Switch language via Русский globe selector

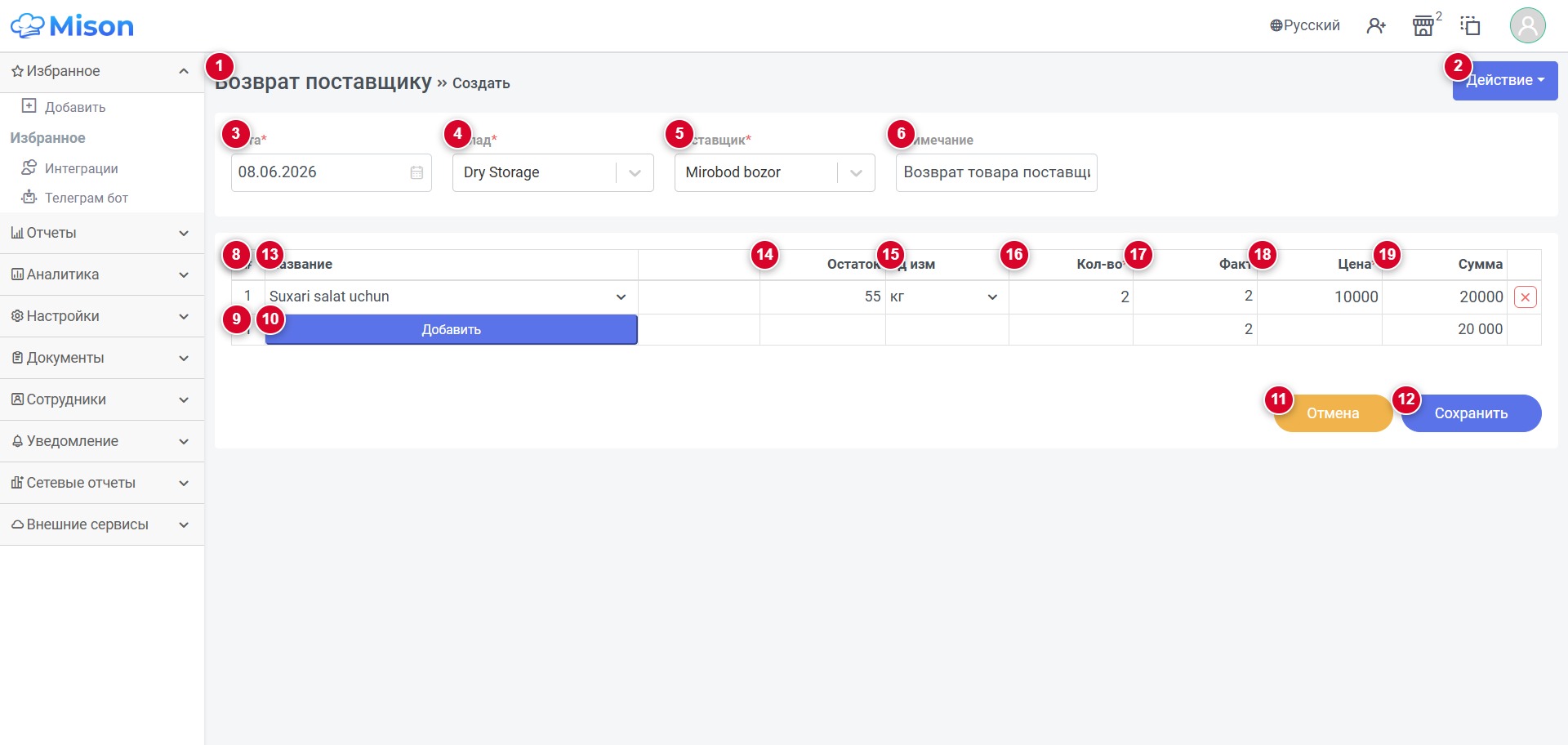(x=1304, y=25)
